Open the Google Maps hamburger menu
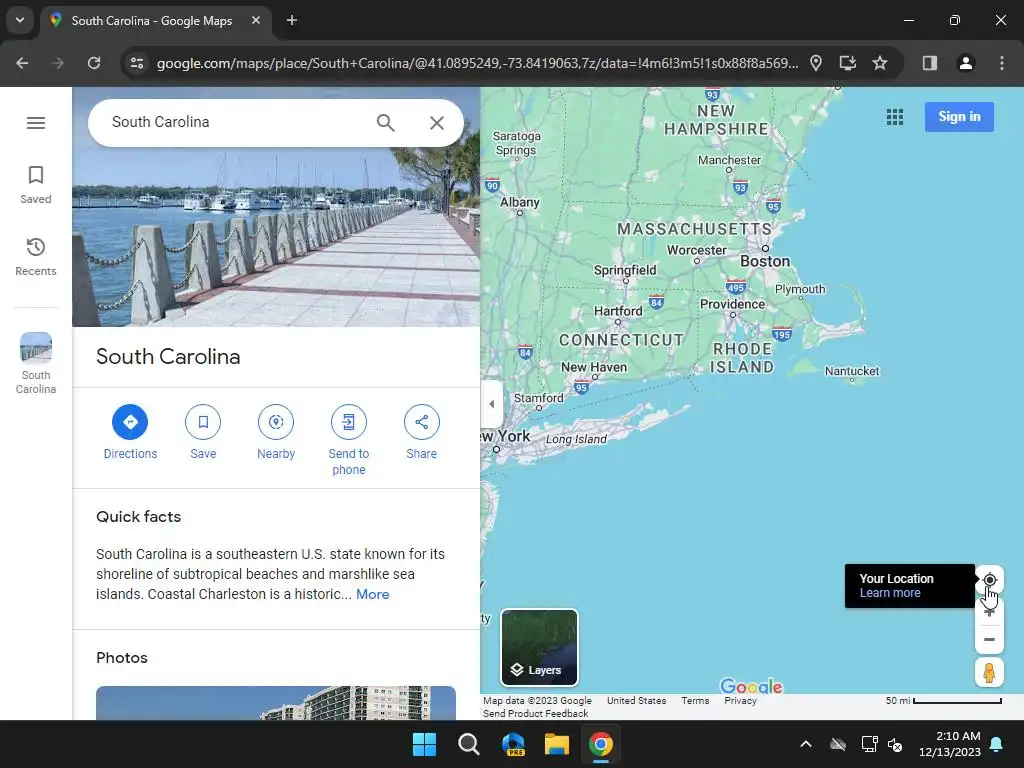Viewport: 1024px width, 768px height. pos(36,123)
